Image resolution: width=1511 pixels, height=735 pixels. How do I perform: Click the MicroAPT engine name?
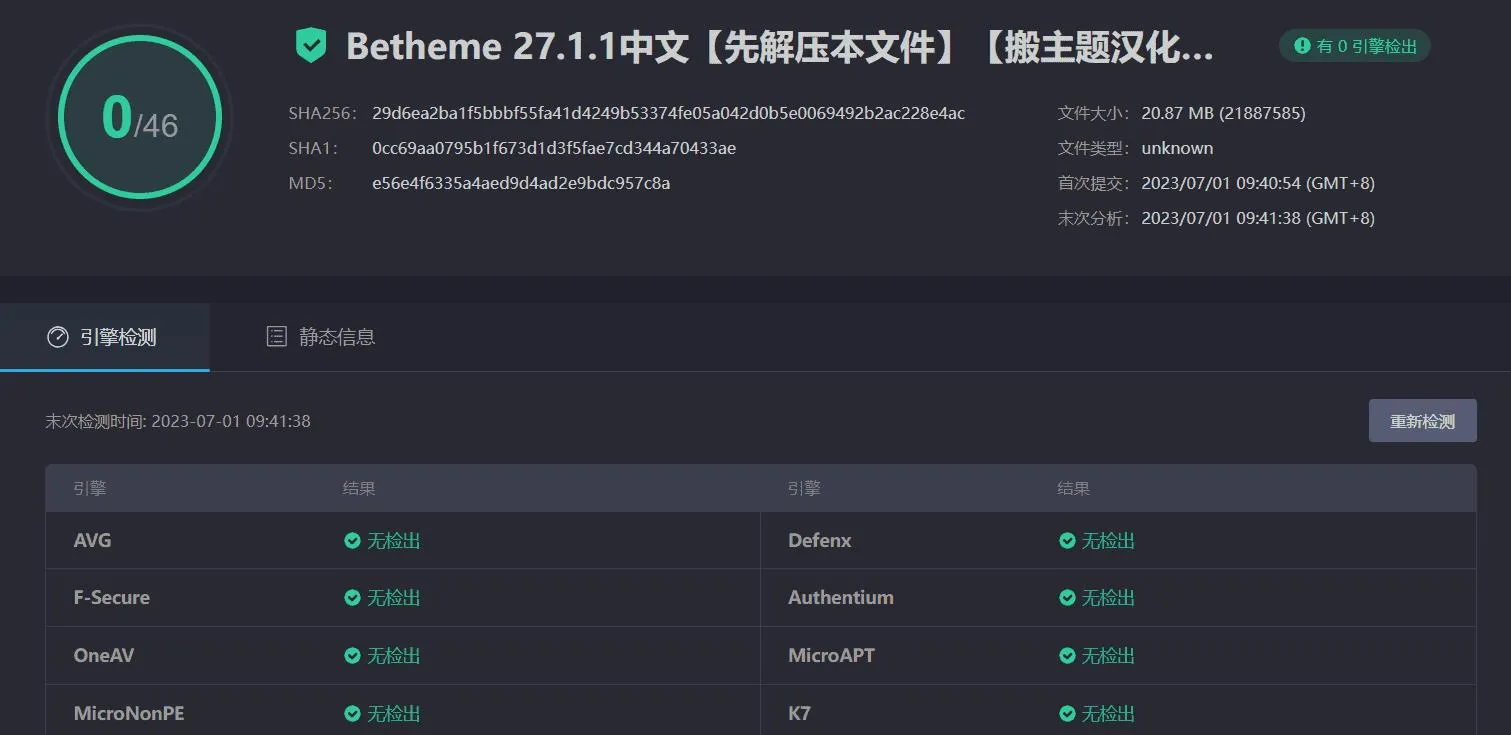(831, 656)
